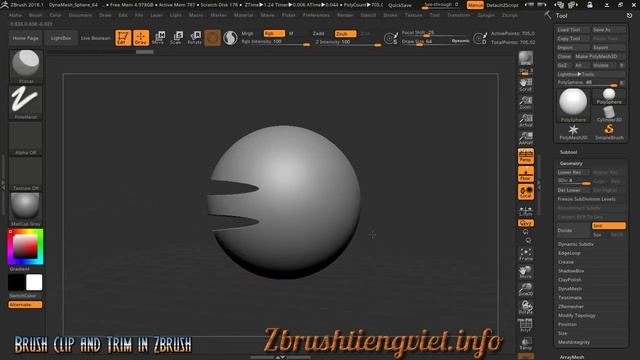This screenshot has width=640, height=360.
Task: Toggle the Smt smooth option beside Divide
Action: pyautogui.click(x=609, y=226)
